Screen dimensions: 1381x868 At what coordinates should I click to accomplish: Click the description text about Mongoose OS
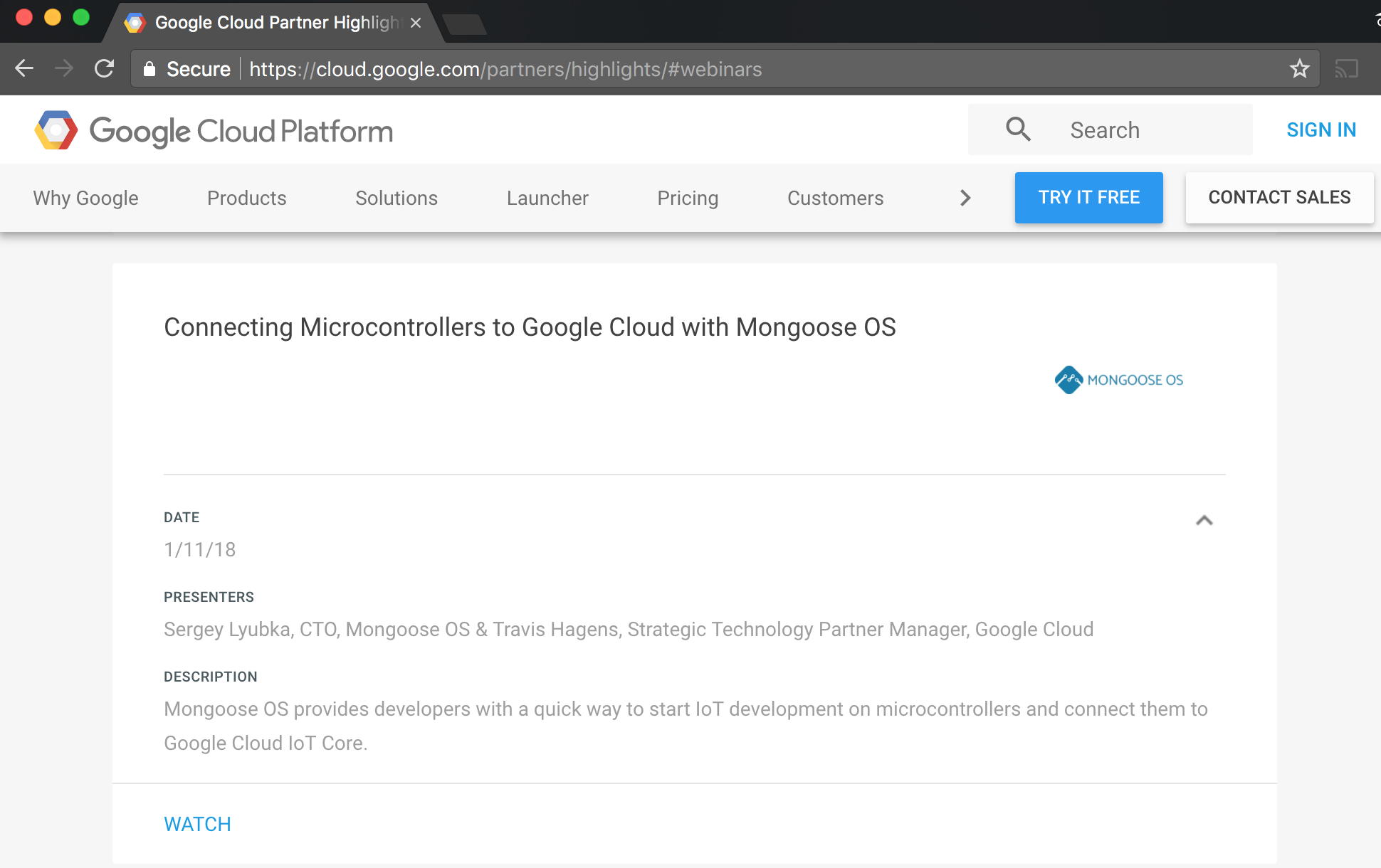pyautogui.click(x=686, y=726)
